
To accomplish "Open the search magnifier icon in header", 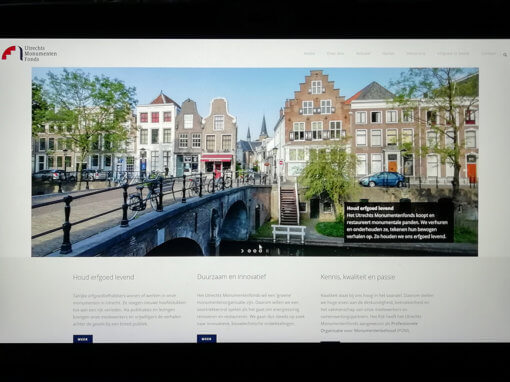I will click(x=505, y=54).
